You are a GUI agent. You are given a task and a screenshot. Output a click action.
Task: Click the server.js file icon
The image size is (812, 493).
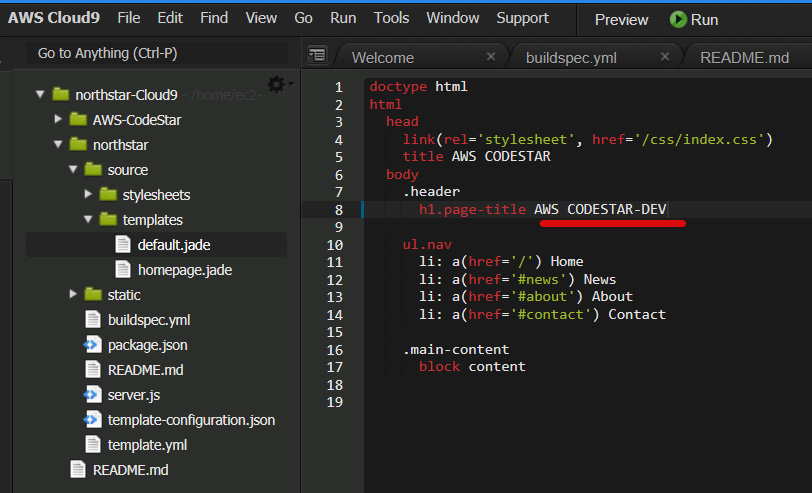pyautogui.click(x=93, y=395)
